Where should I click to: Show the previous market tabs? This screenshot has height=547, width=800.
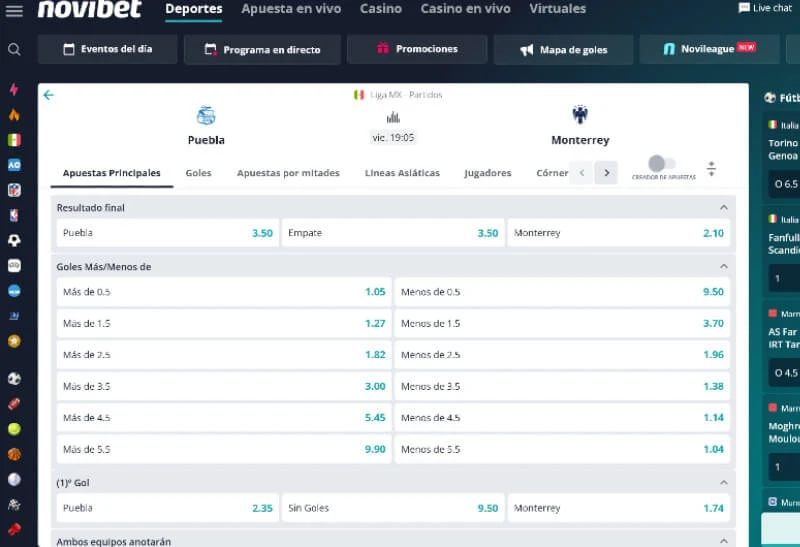point(582,172)
